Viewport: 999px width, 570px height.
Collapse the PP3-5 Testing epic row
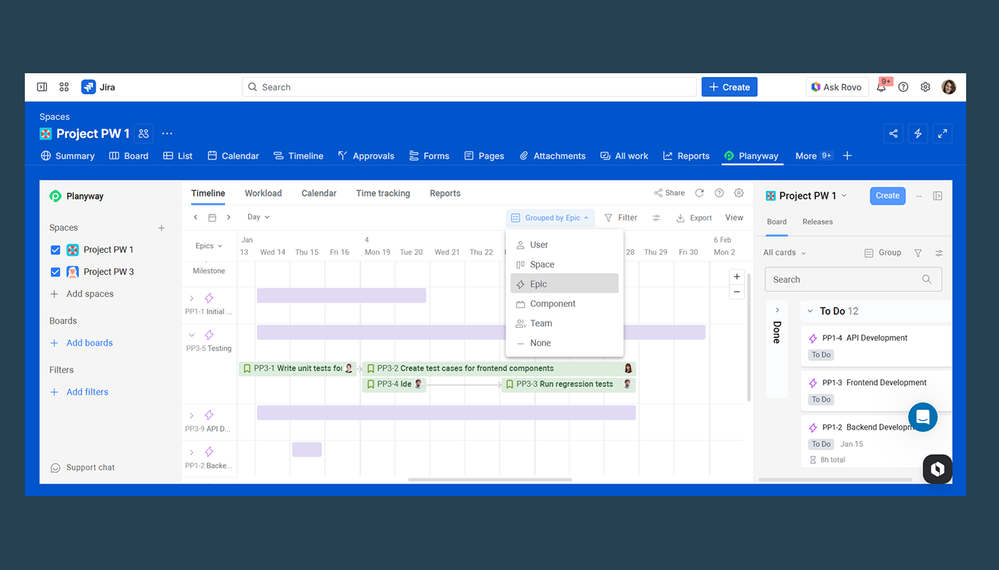pos(192,335)
